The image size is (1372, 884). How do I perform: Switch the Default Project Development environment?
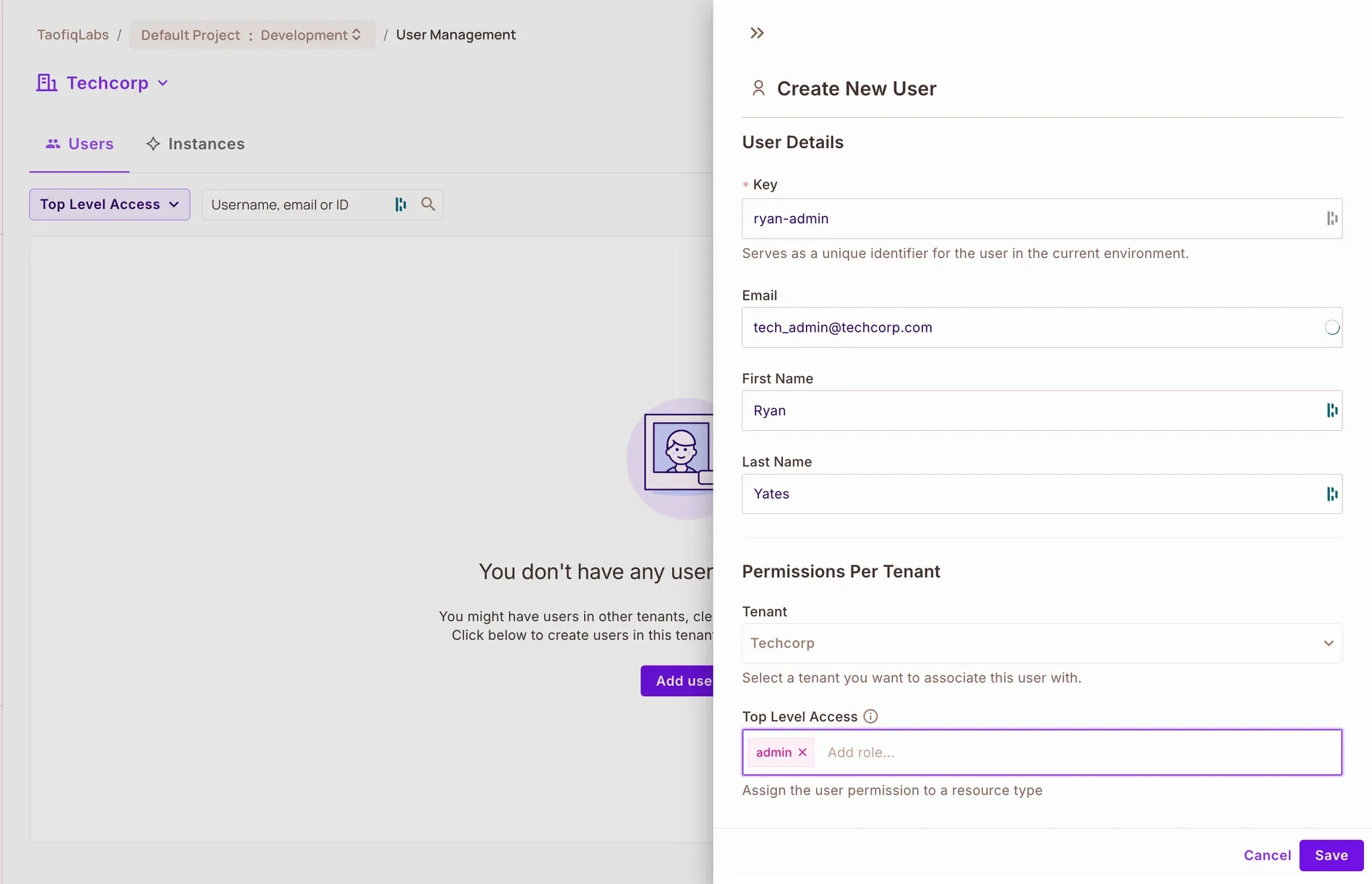252,35
